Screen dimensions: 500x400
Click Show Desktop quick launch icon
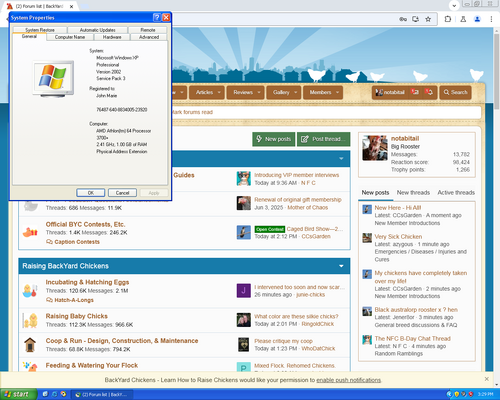(x=45, y=394)
